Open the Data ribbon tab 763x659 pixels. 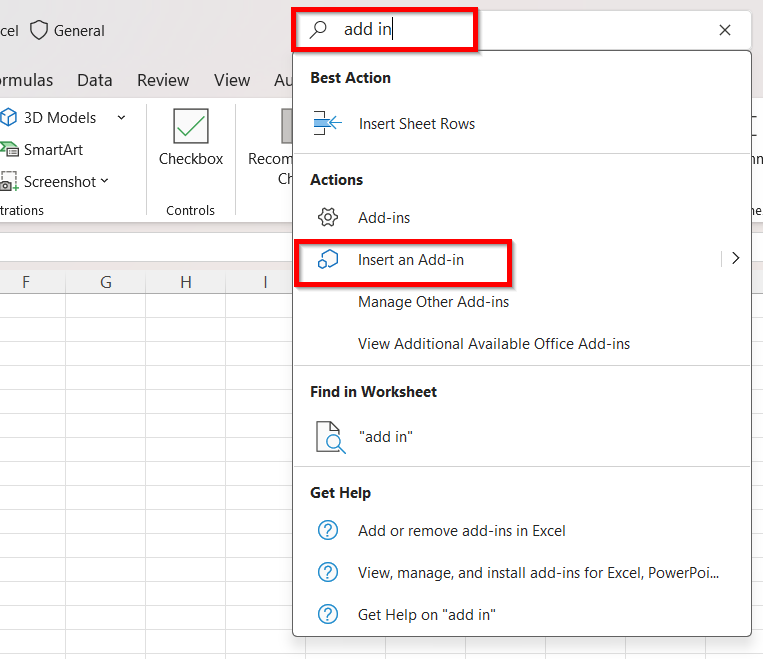94,80
